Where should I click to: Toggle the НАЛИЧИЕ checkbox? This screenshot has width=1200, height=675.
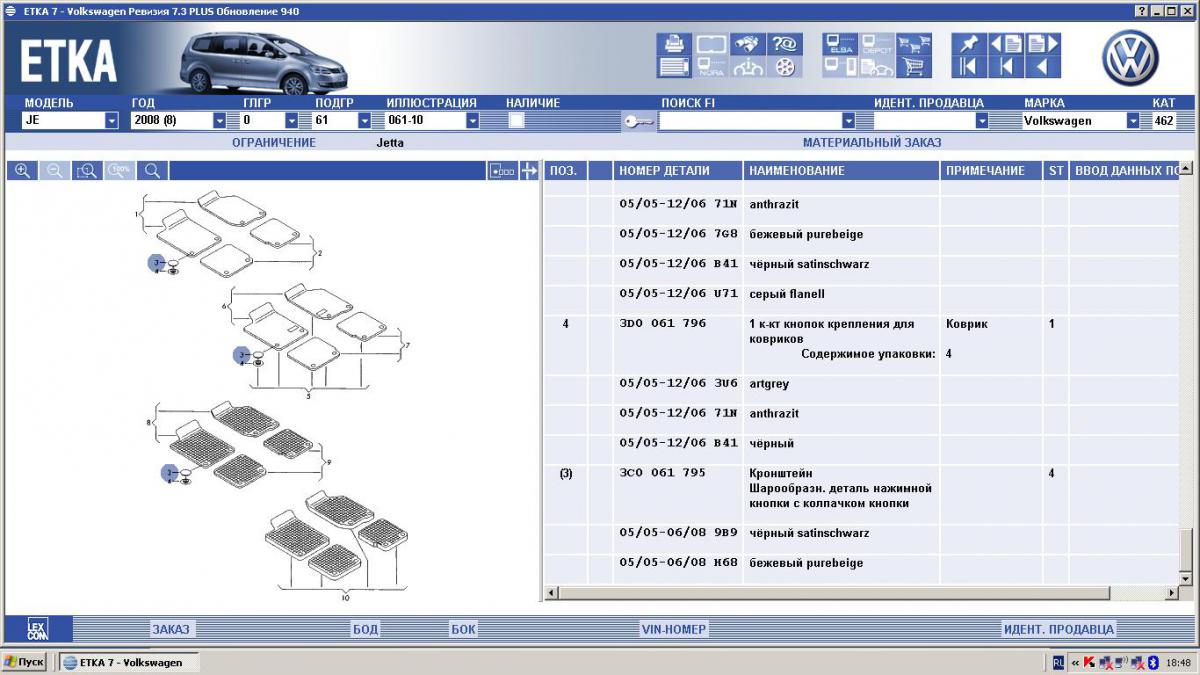pyautogui.click(x=516, y=121)
